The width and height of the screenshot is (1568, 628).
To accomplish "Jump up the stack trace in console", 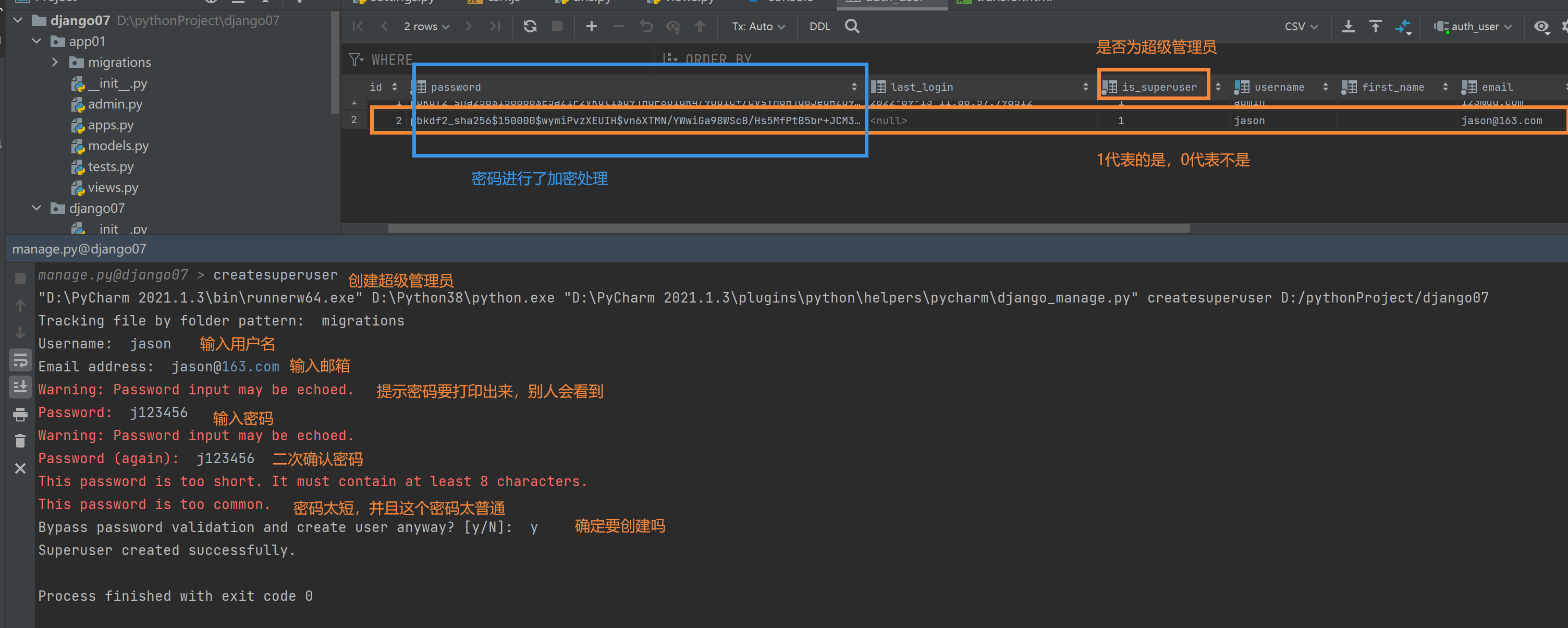I will tap(20, 305).
